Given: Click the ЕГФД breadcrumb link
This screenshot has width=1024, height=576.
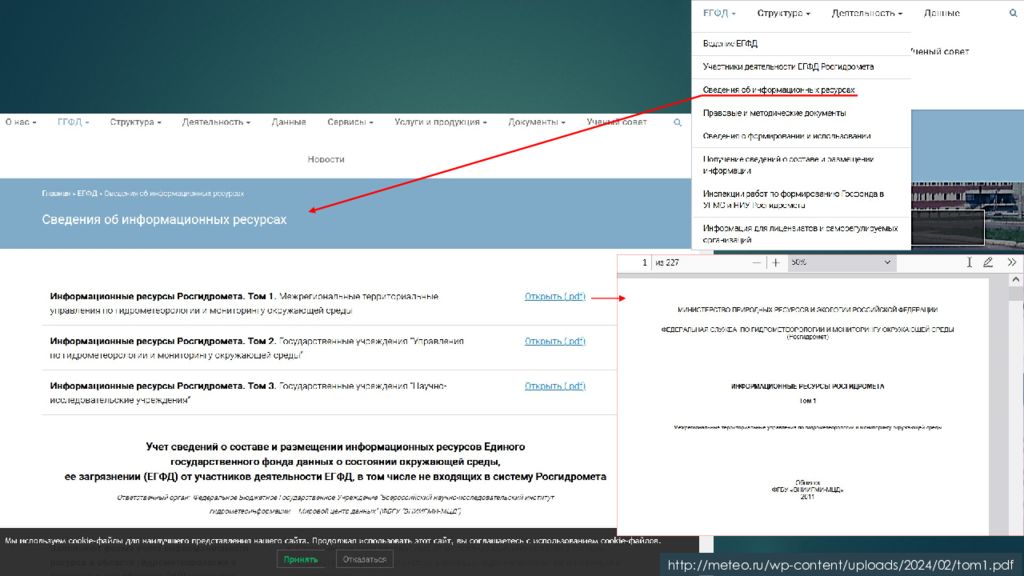Looking at the screenshot, I should coord(87,194).
